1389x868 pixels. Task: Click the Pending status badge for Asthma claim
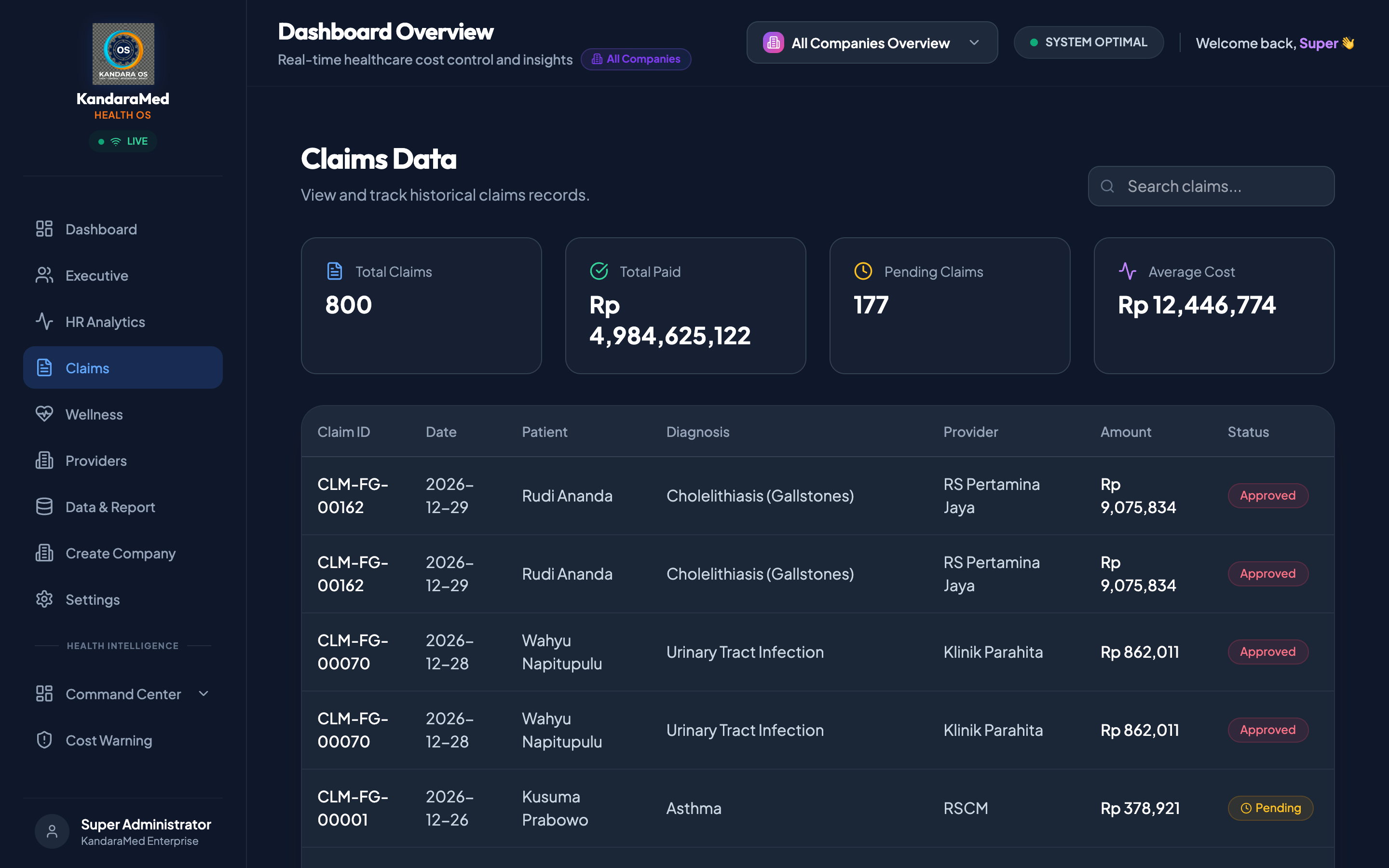point(1270,808)
